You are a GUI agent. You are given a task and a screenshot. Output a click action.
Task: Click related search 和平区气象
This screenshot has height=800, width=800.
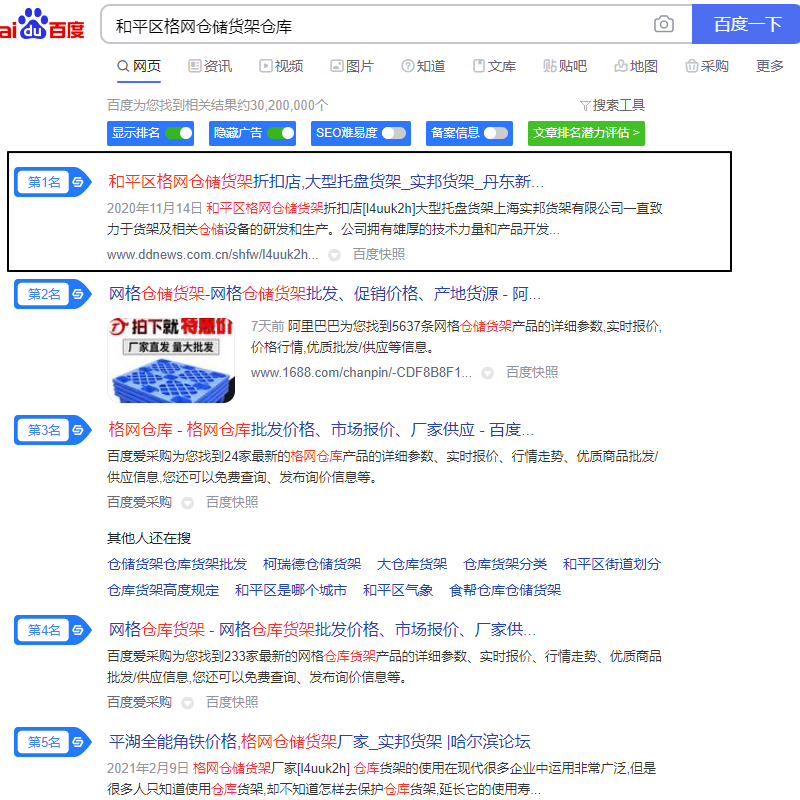click(x=398, y=591)
